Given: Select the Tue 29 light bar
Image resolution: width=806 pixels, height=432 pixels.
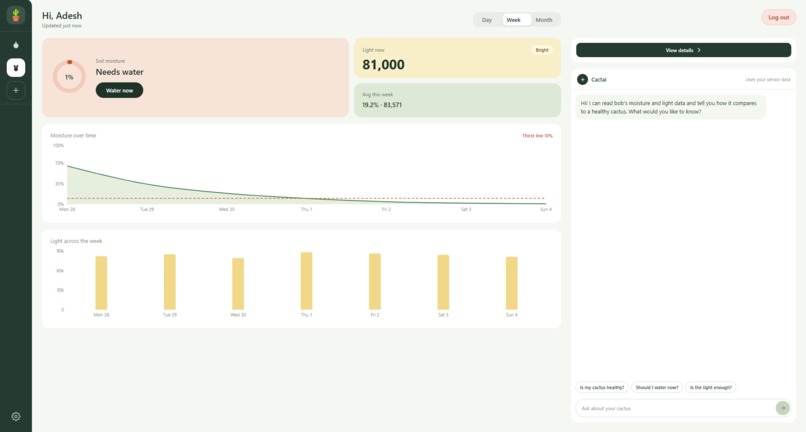Looking at the screenshot, I should [170, 282].
